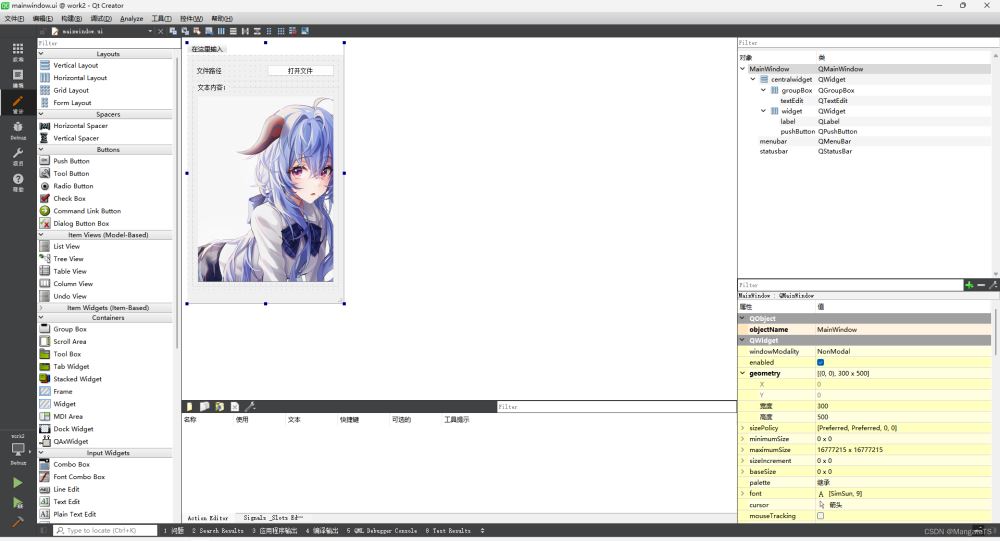Switch to Signals & Slots editor tab
This screenshot has width=1000, height=541.
tap(273, 518)
